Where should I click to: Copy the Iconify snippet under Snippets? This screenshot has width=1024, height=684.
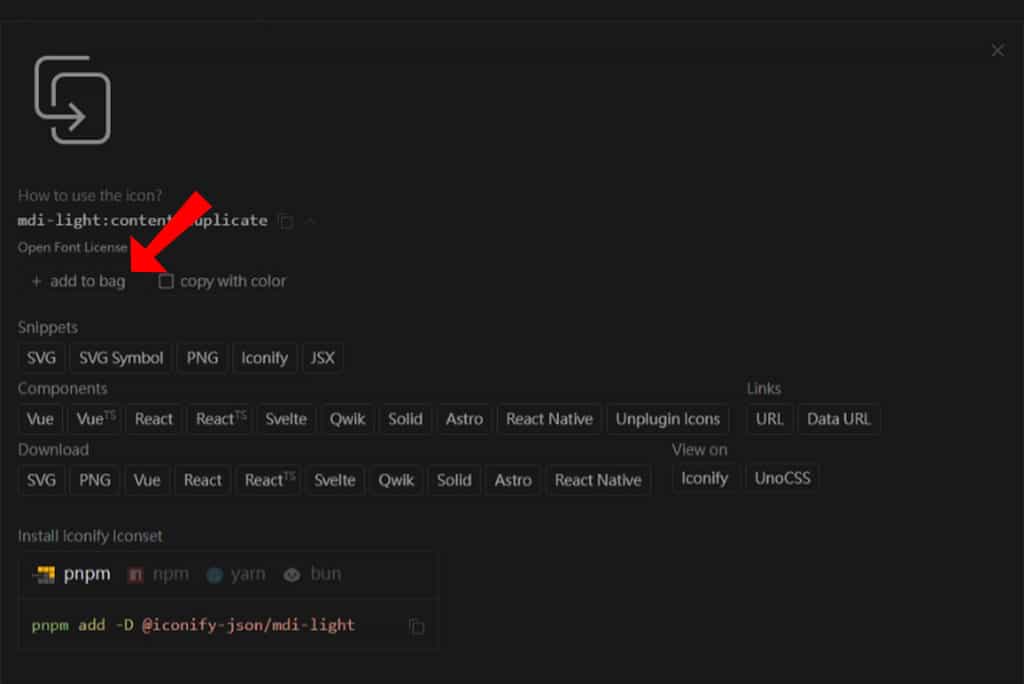(264, 358)
